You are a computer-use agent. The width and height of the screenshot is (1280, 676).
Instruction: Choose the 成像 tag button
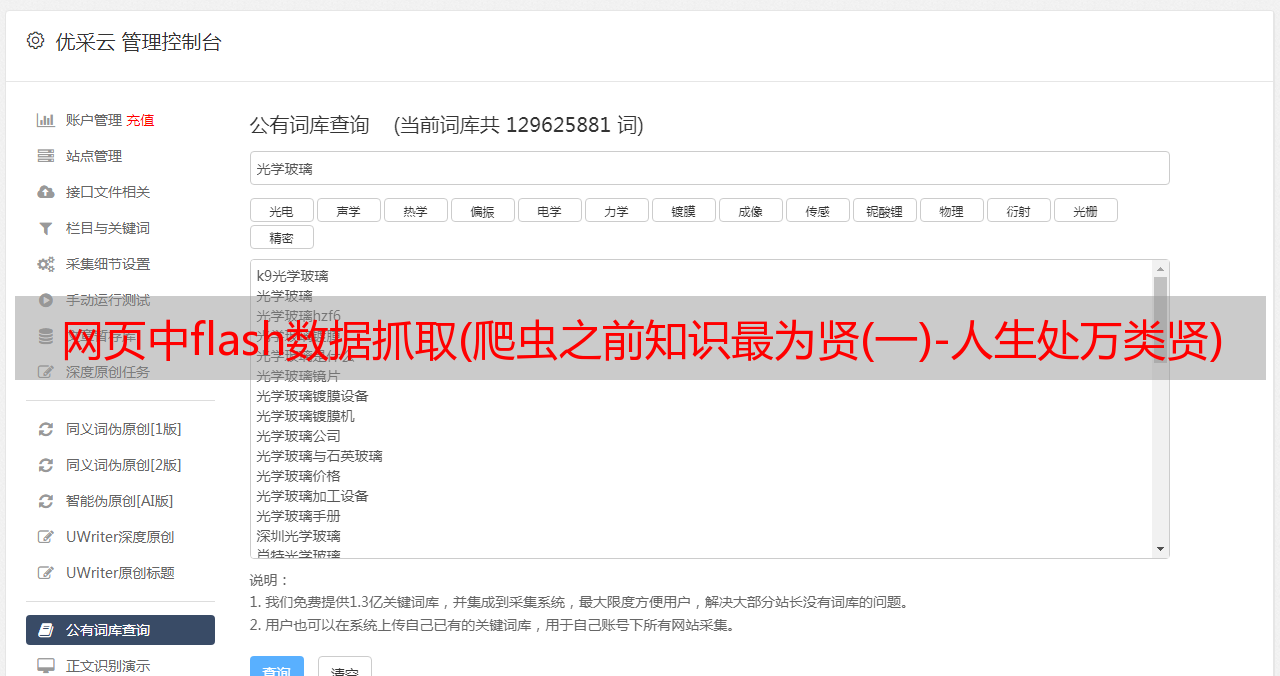(750, 210)
